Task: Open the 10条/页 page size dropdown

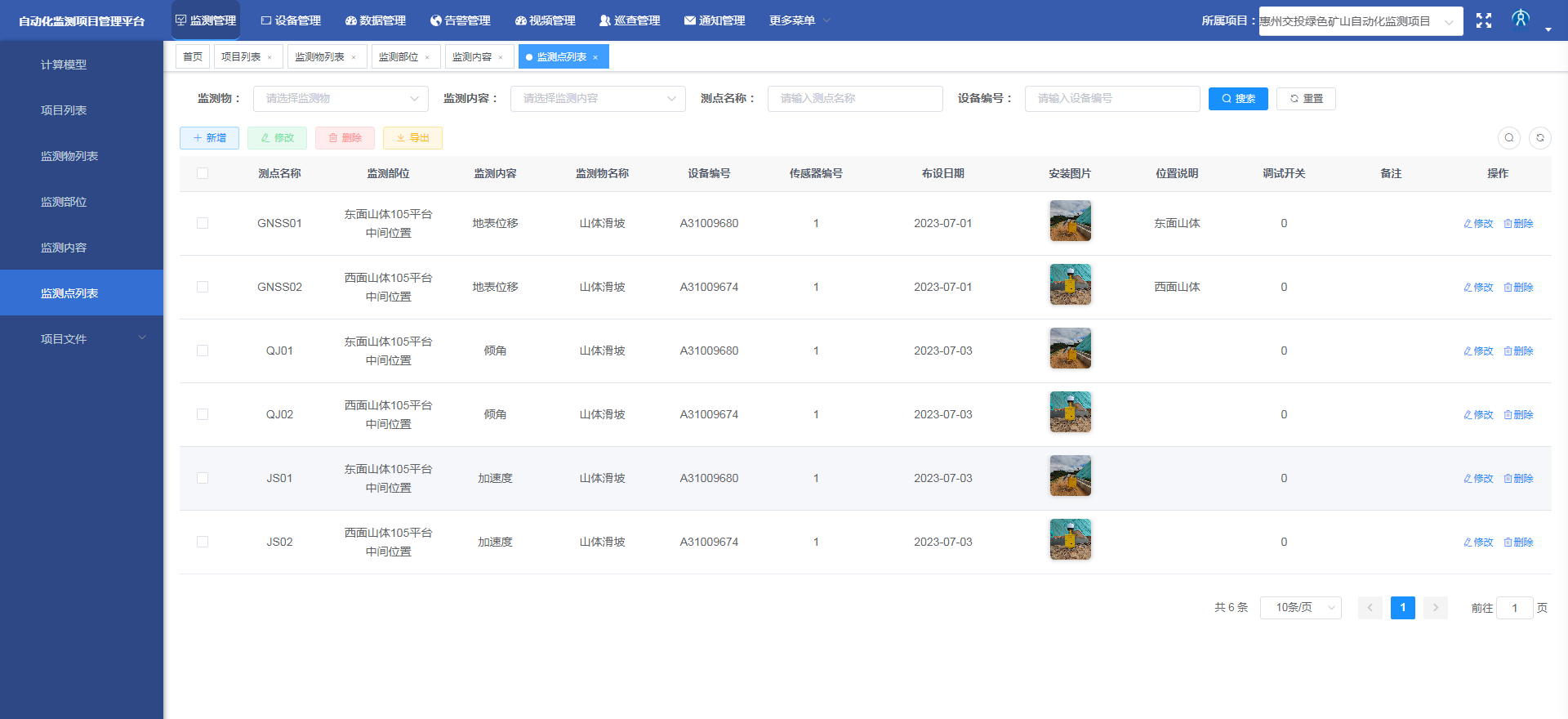Action: (1300, 608)
